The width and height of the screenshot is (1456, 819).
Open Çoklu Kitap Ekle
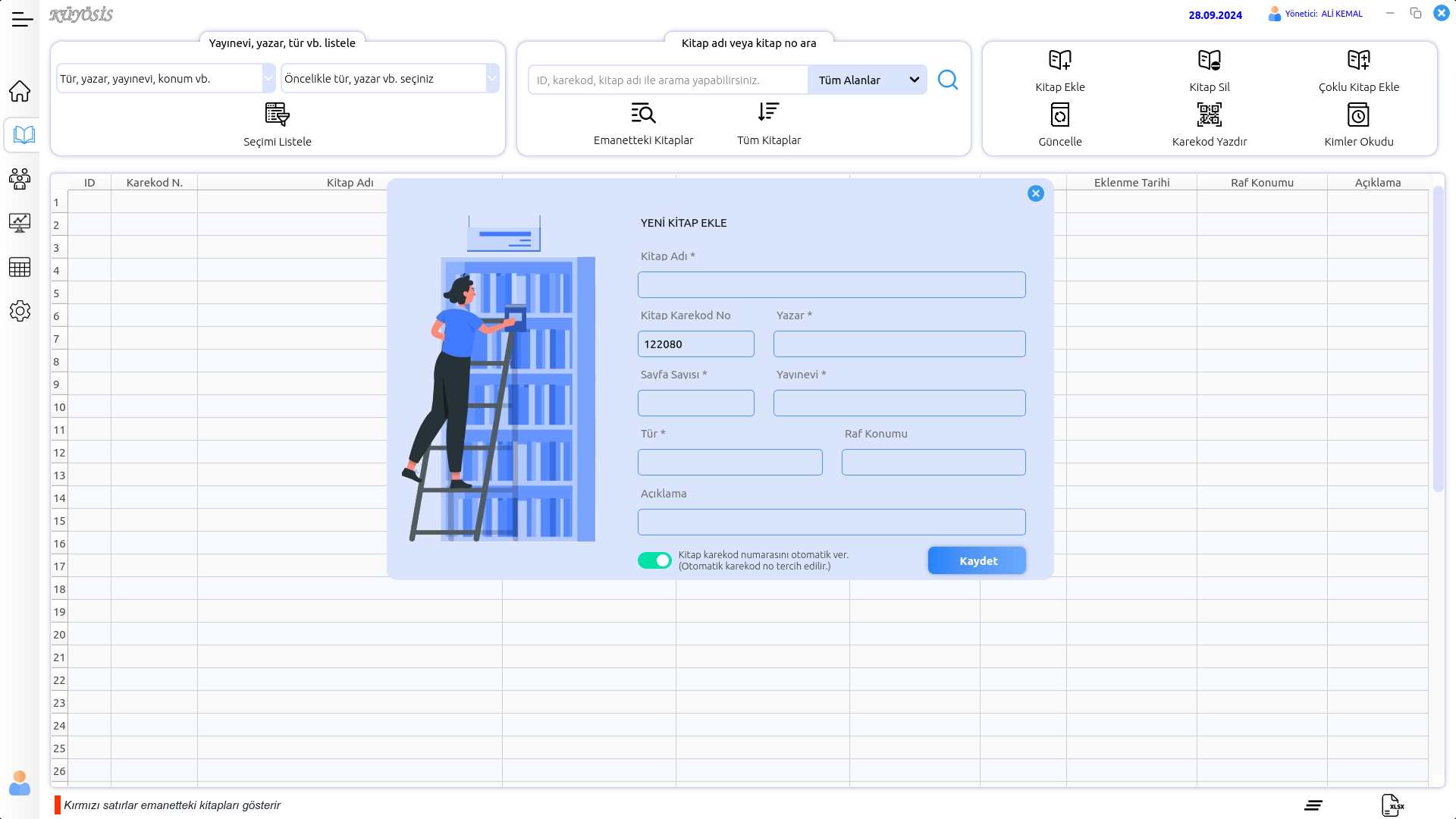1358,61
